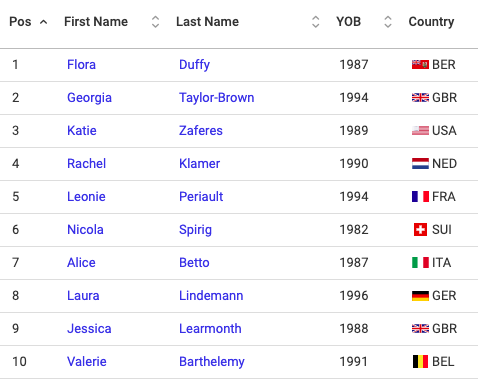Open the Taylor-Brown last name link
478x382 pixels.
click(217, 98)
